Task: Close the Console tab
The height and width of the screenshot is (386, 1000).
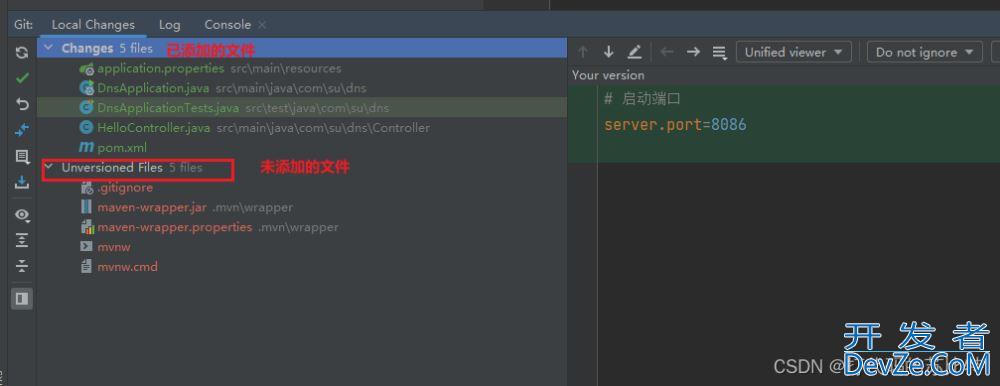Action: (x=261, y=26)
